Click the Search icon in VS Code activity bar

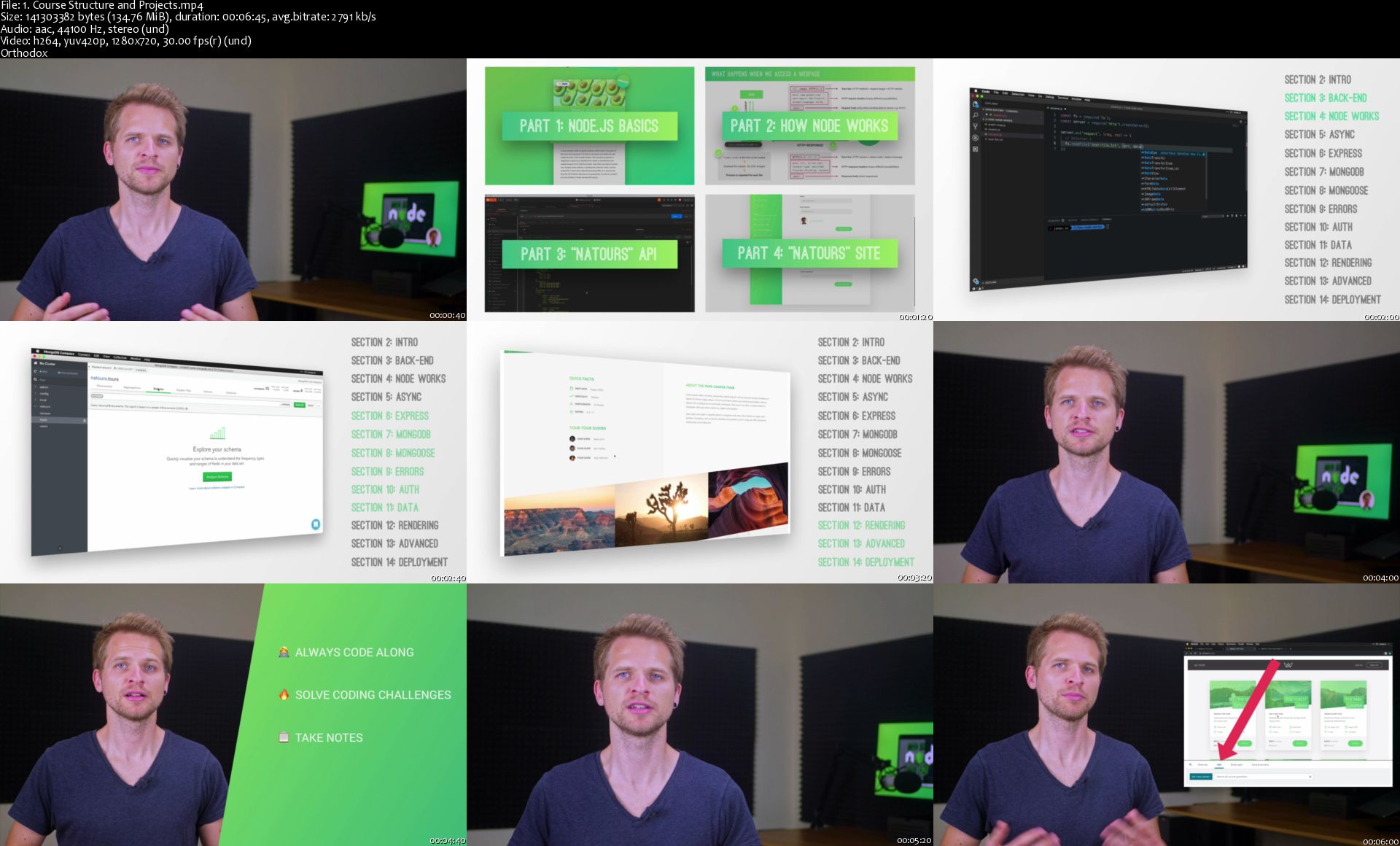[x=975, y=115]
